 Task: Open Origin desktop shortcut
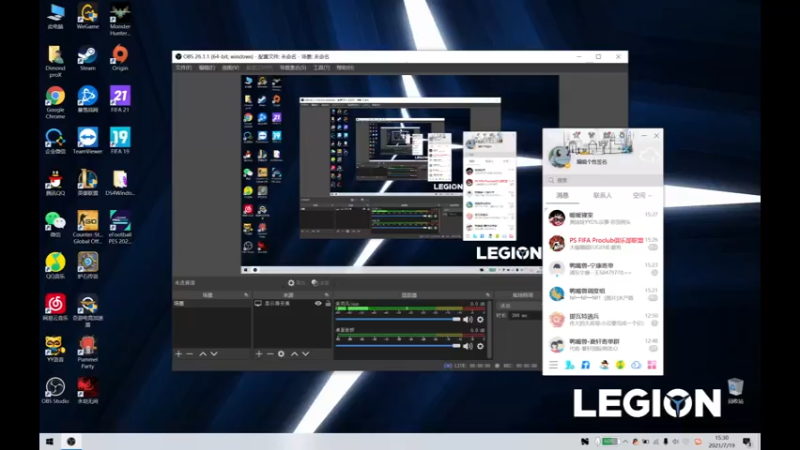[x=120, y=58]
